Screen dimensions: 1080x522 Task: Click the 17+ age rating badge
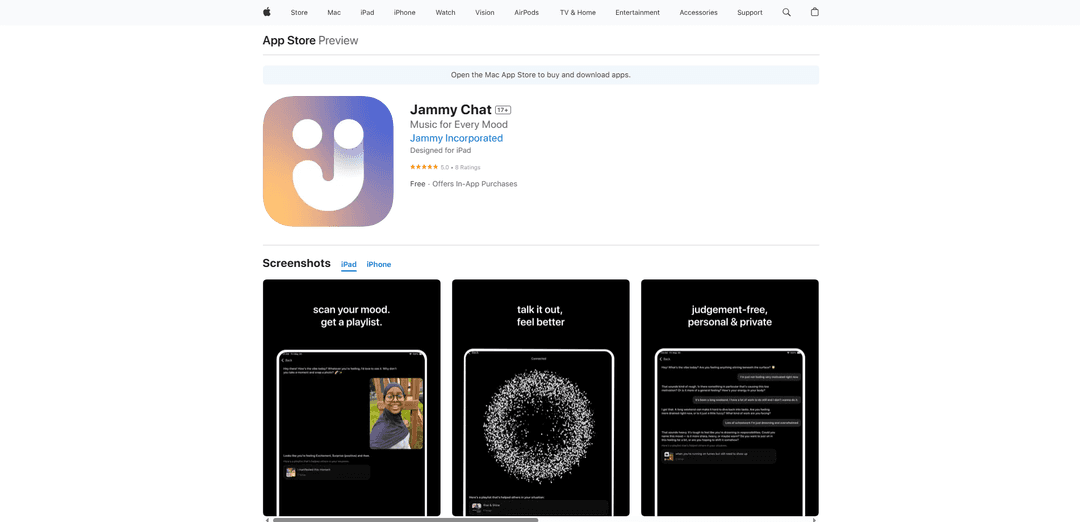[503, 110]
